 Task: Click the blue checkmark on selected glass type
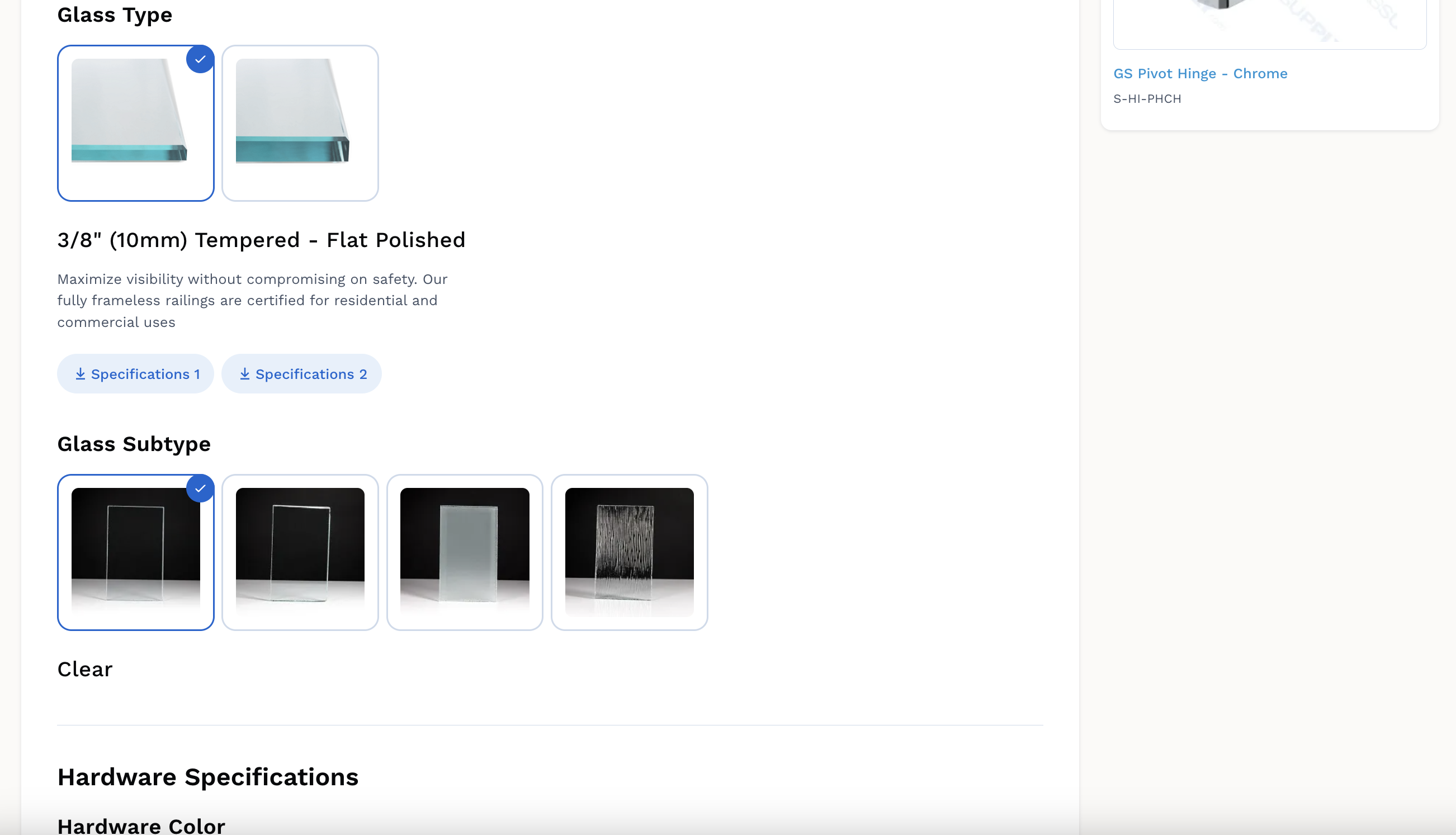pos(200,59)
